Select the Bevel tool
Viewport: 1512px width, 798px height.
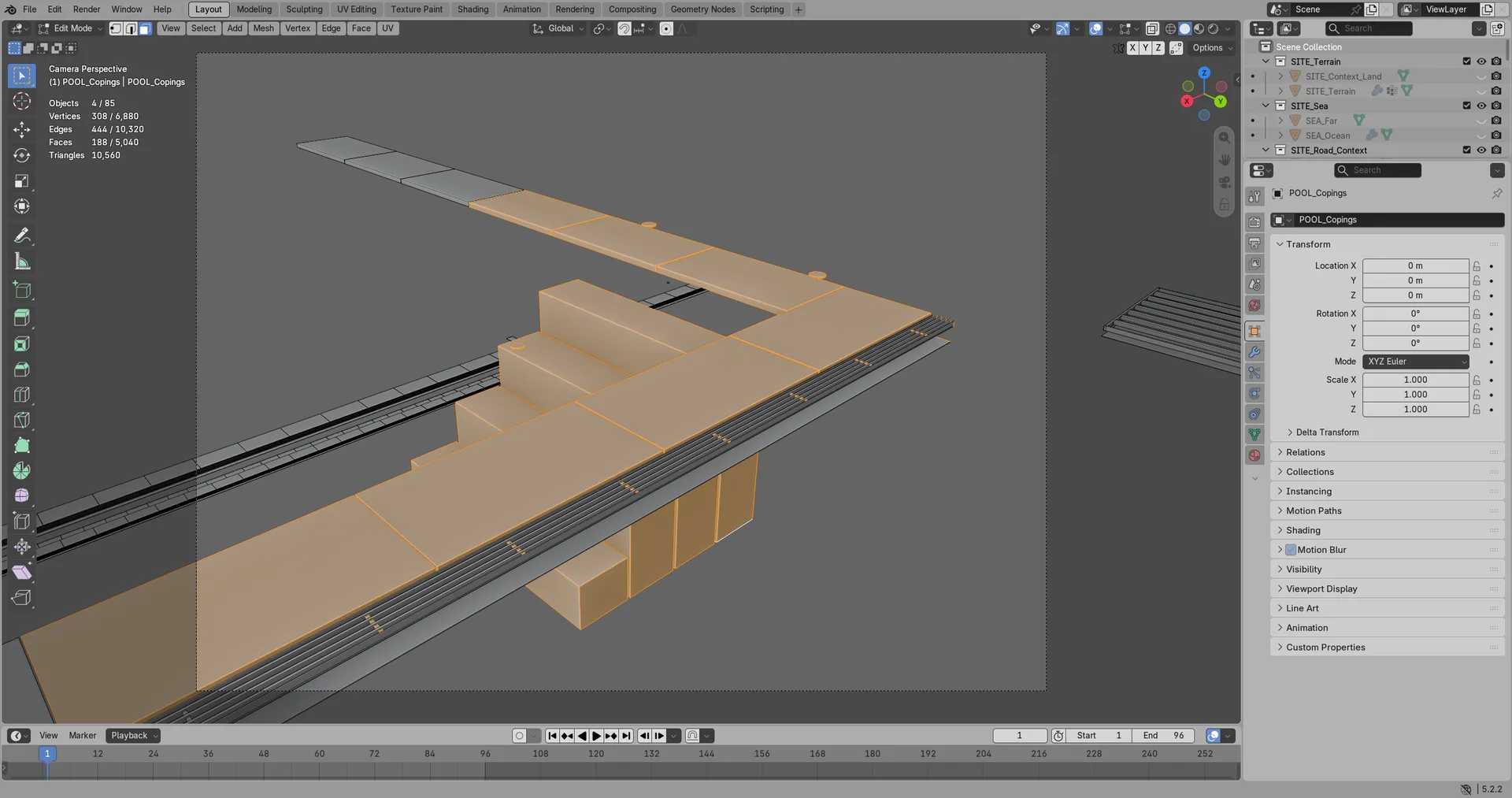22,369
